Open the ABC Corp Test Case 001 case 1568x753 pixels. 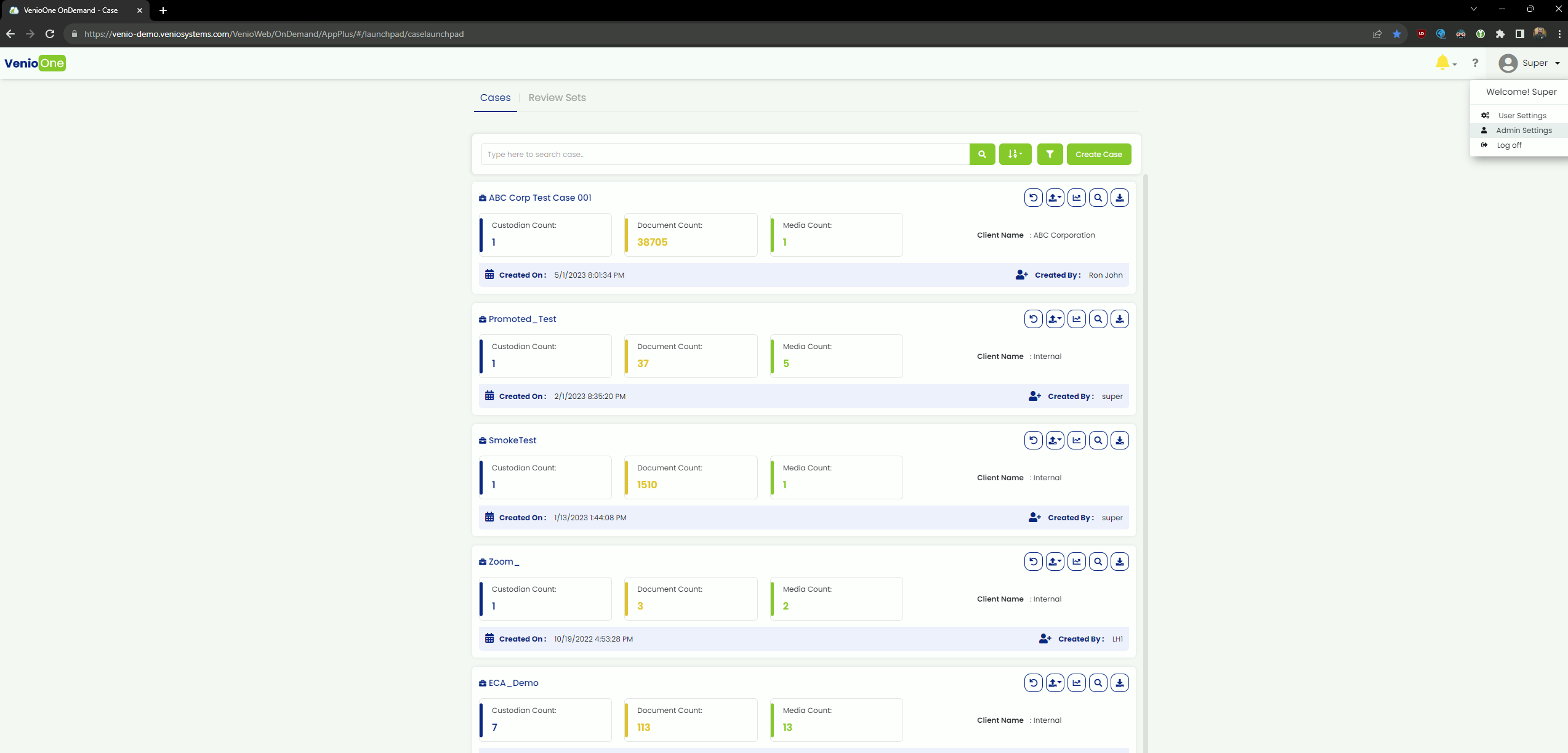point(540,198)
